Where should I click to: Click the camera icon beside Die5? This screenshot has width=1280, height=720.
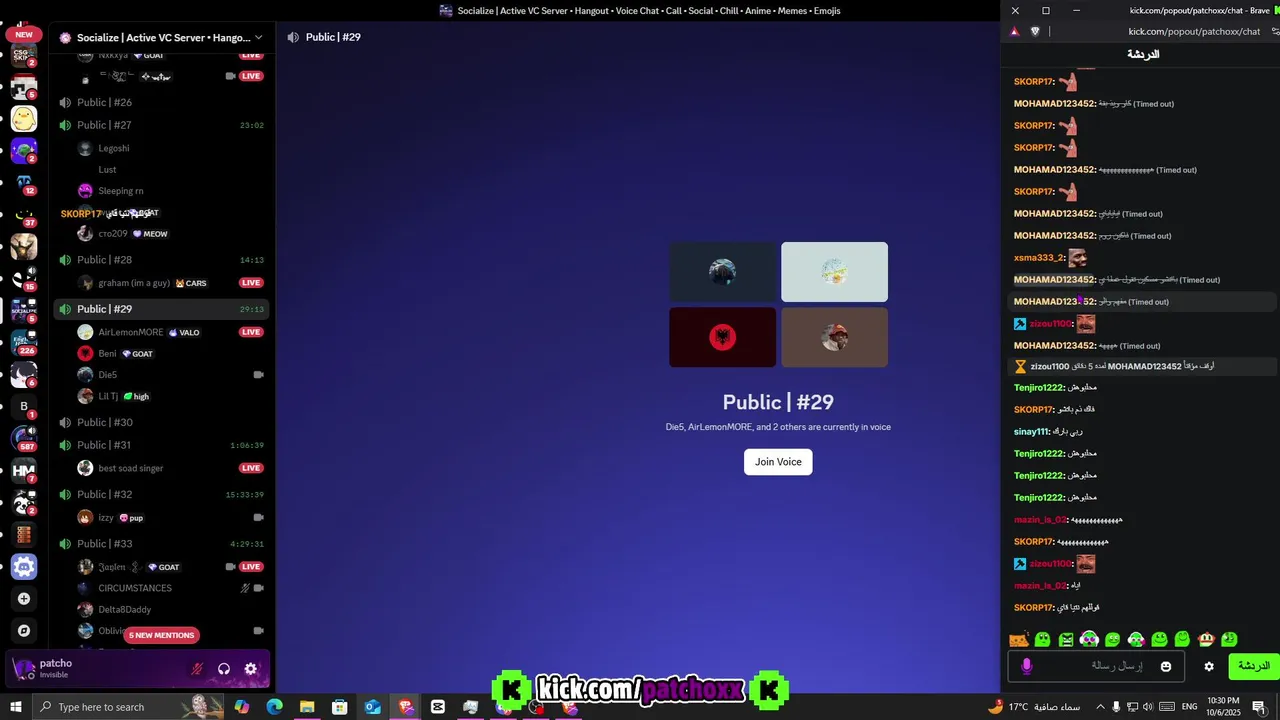(x=258, y=375)
